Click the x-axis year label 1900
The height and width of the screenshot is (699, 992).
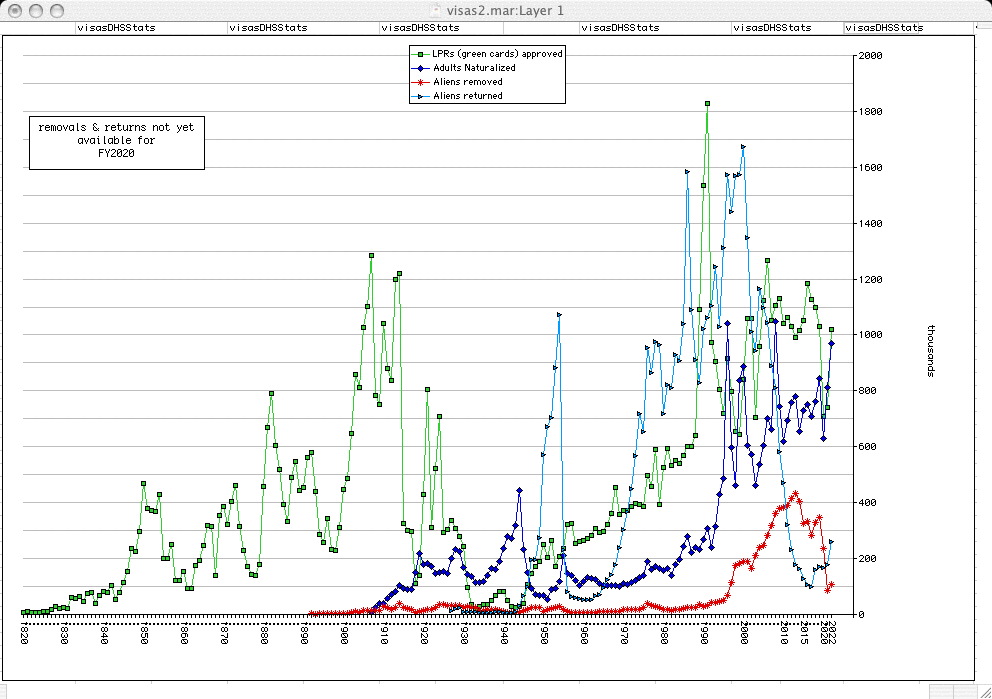point(344,633)
